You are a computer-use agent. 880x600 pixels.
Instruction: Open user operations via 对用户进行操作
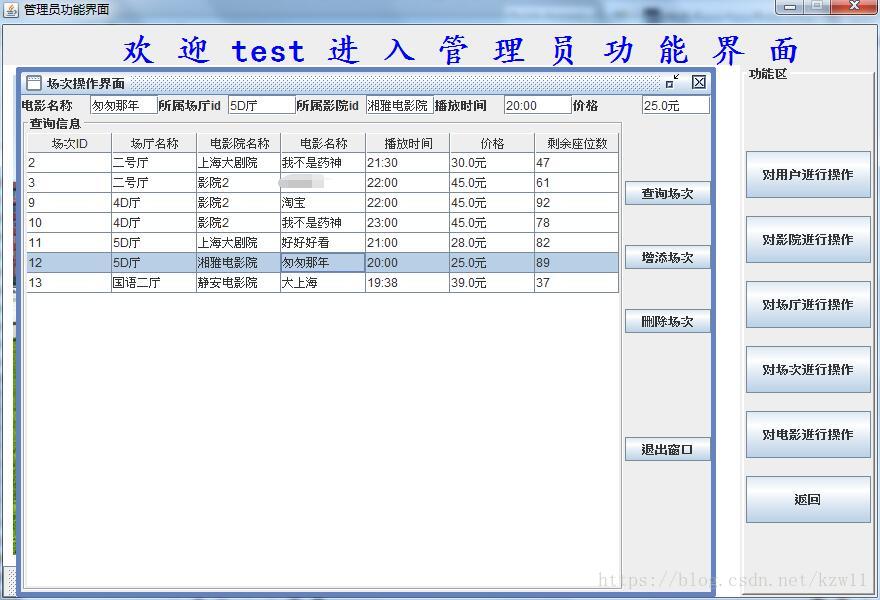click(x=807, y=174)
